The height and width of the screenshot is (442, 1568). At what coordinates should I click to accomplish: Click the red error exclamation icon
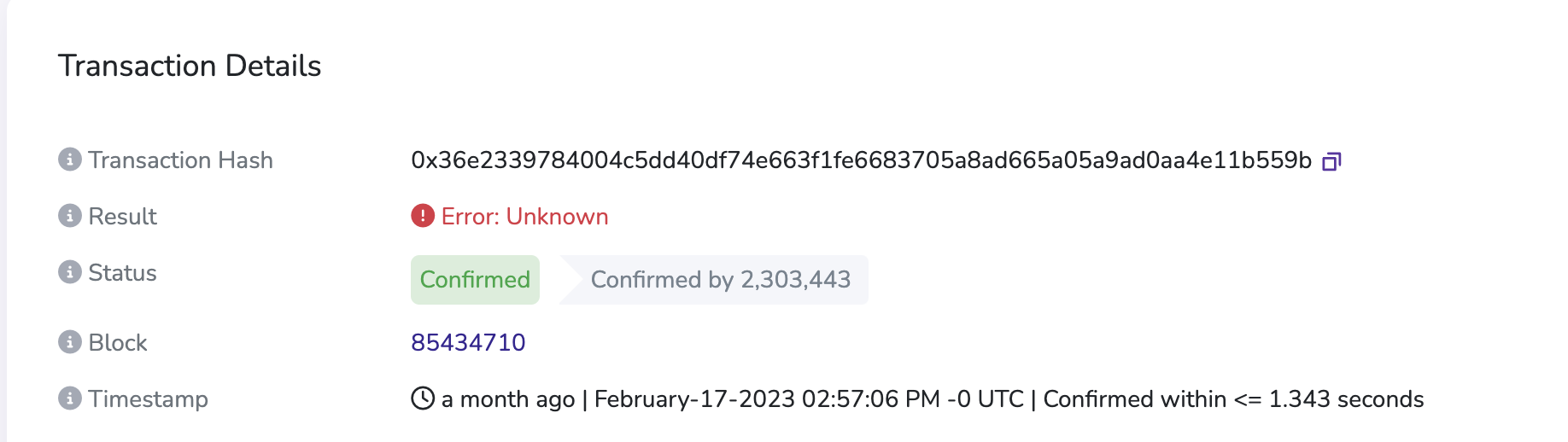click(423, 216)
